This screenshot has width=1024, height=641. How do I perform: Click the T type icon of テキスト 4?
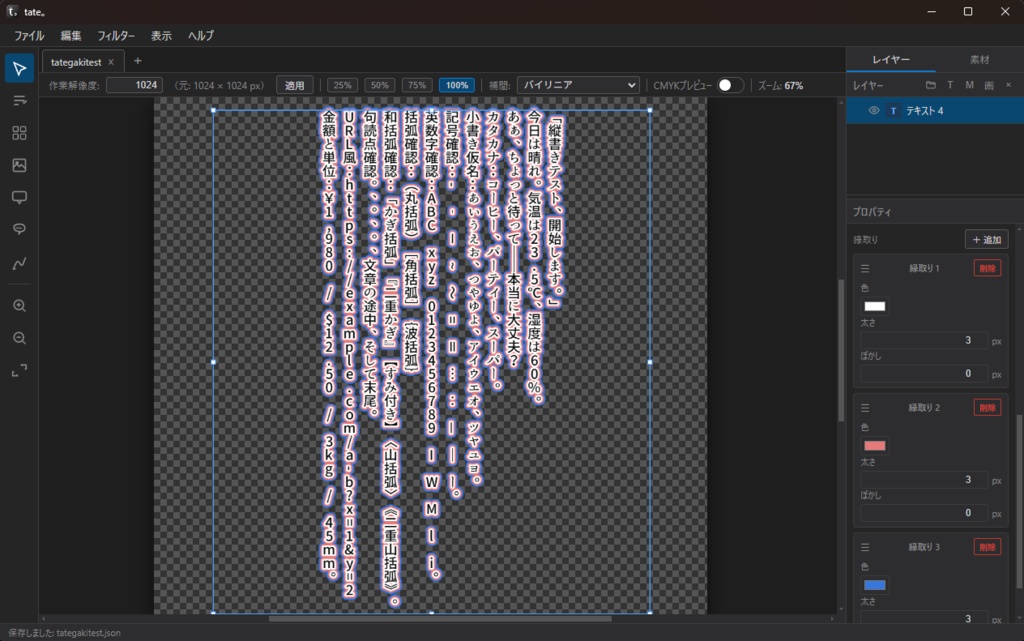point(893,111)
